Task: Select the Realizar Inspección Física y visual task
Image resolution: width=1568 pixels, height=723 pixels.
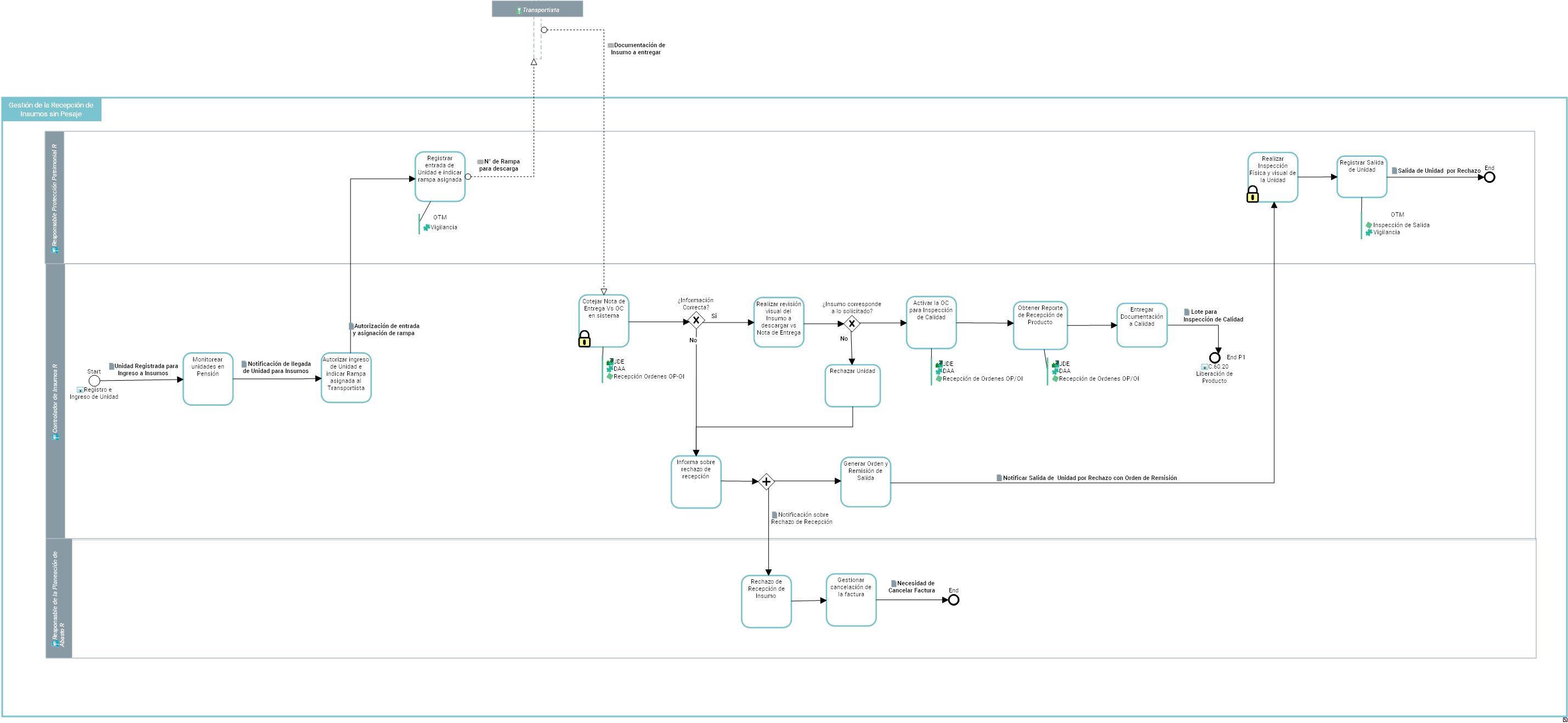Action: [1273, 177]
